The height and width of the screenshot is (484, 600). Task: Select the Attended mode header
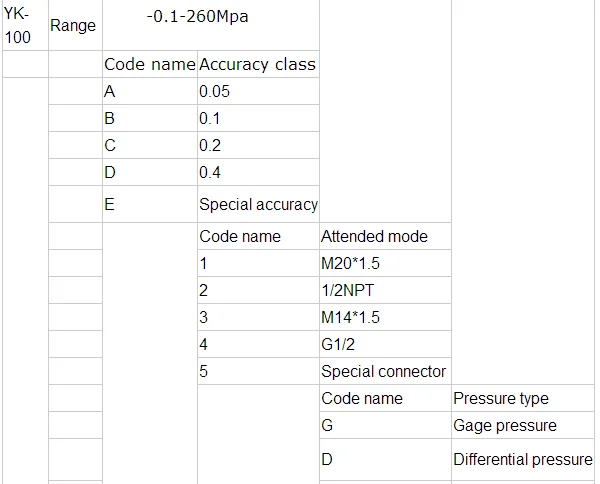385,236
